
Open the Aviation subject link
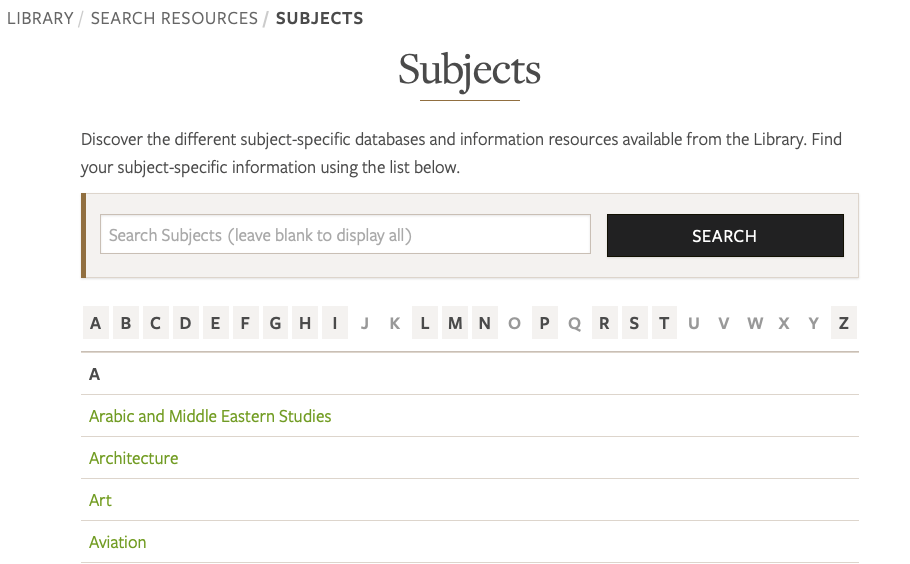(117, 542)
